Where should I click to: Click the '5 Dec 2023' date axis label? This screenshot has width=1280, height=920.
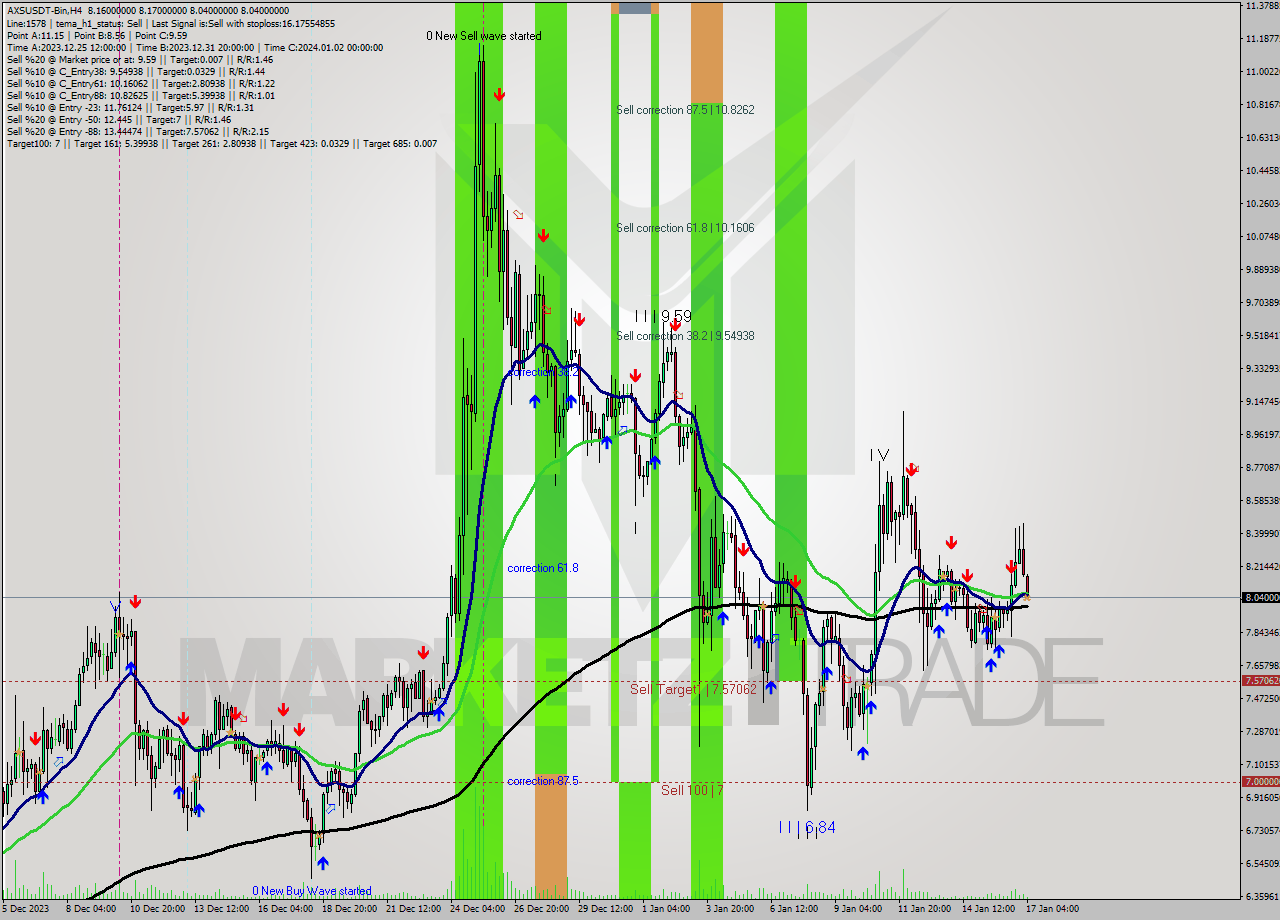(25, 909)
